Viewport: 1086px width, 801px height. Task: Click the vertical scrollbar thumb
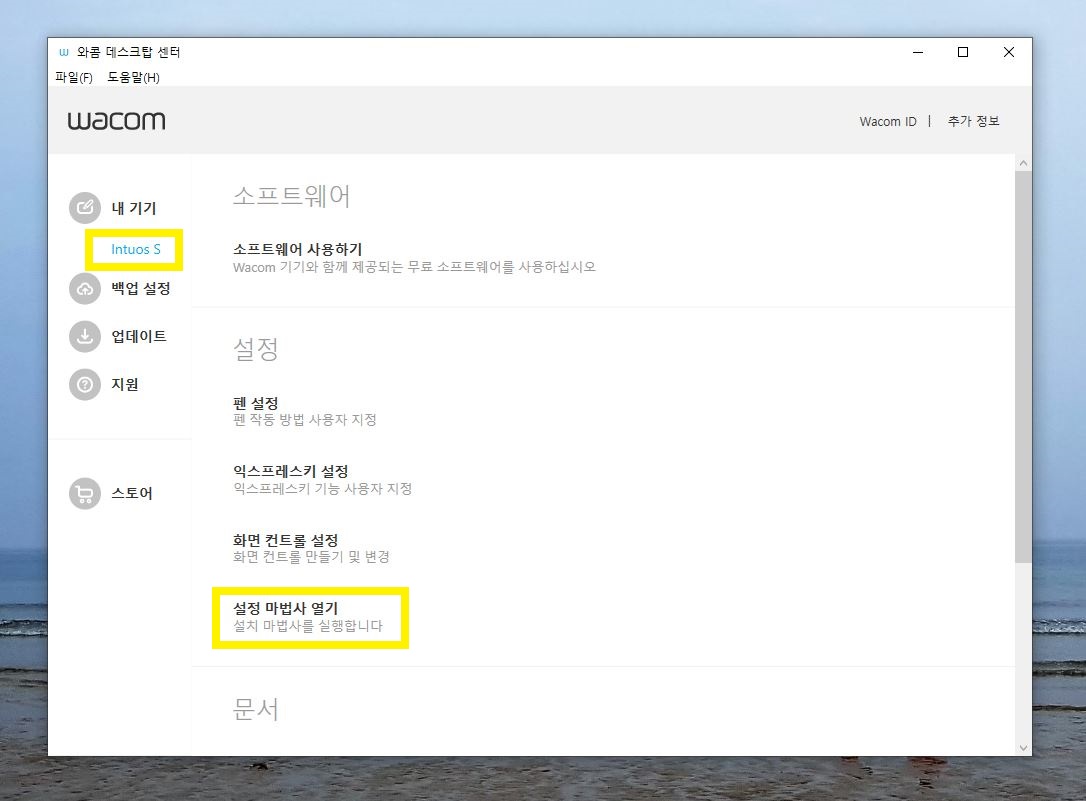[1023, 367]
